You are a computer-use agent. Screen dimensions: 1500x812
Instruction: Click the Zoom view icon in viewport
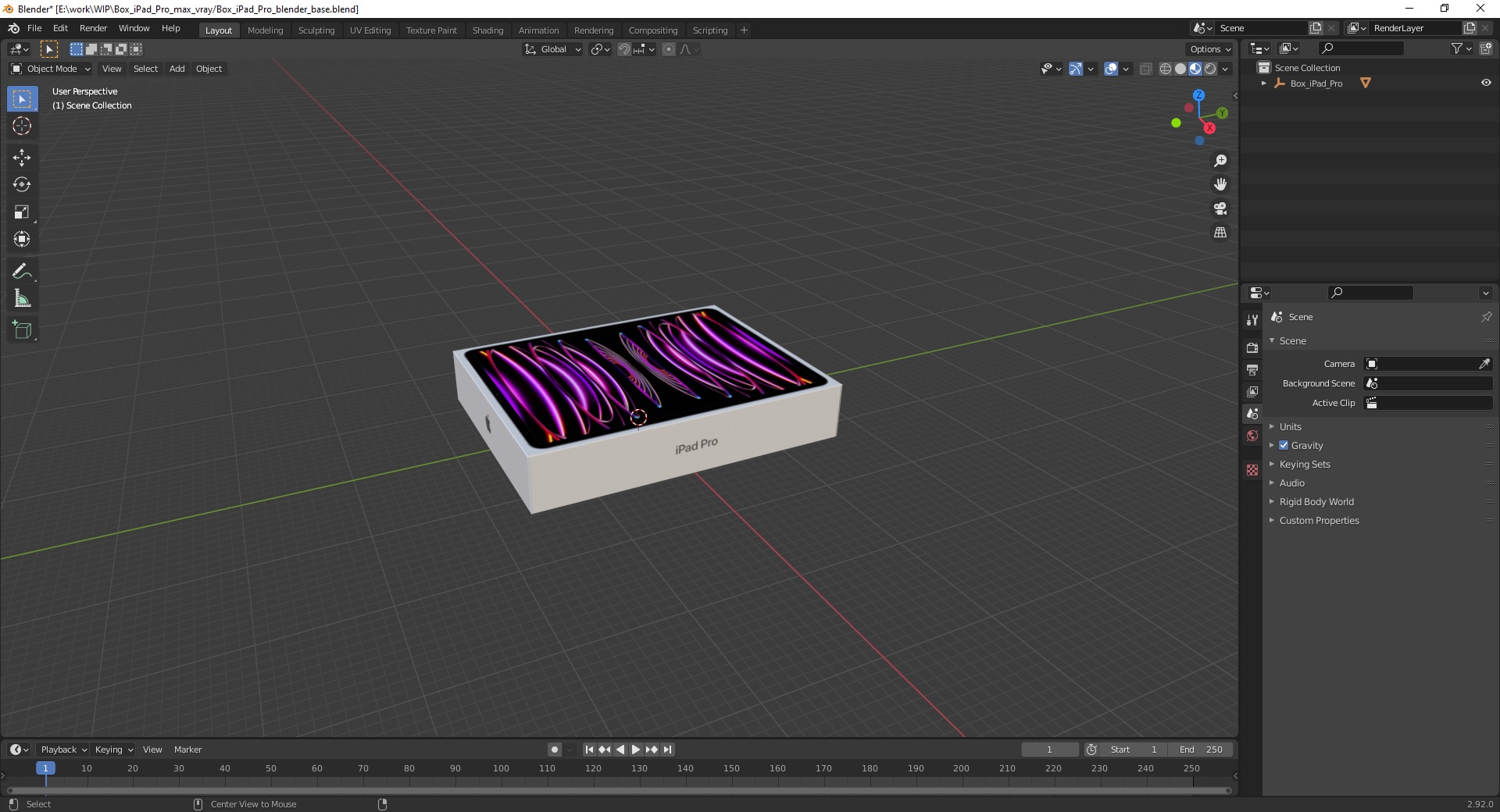click(x=1220, y=161)
